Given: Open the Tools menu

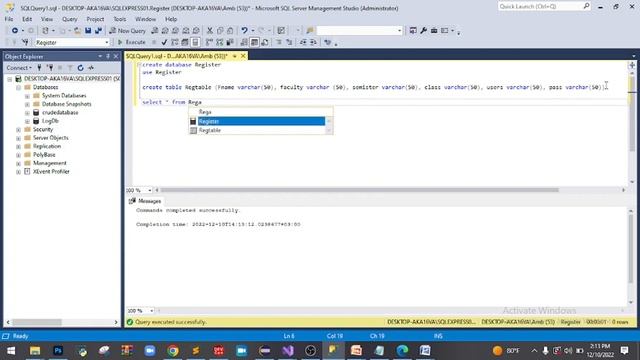Looking at the screenshot, I should pos(120,19).
